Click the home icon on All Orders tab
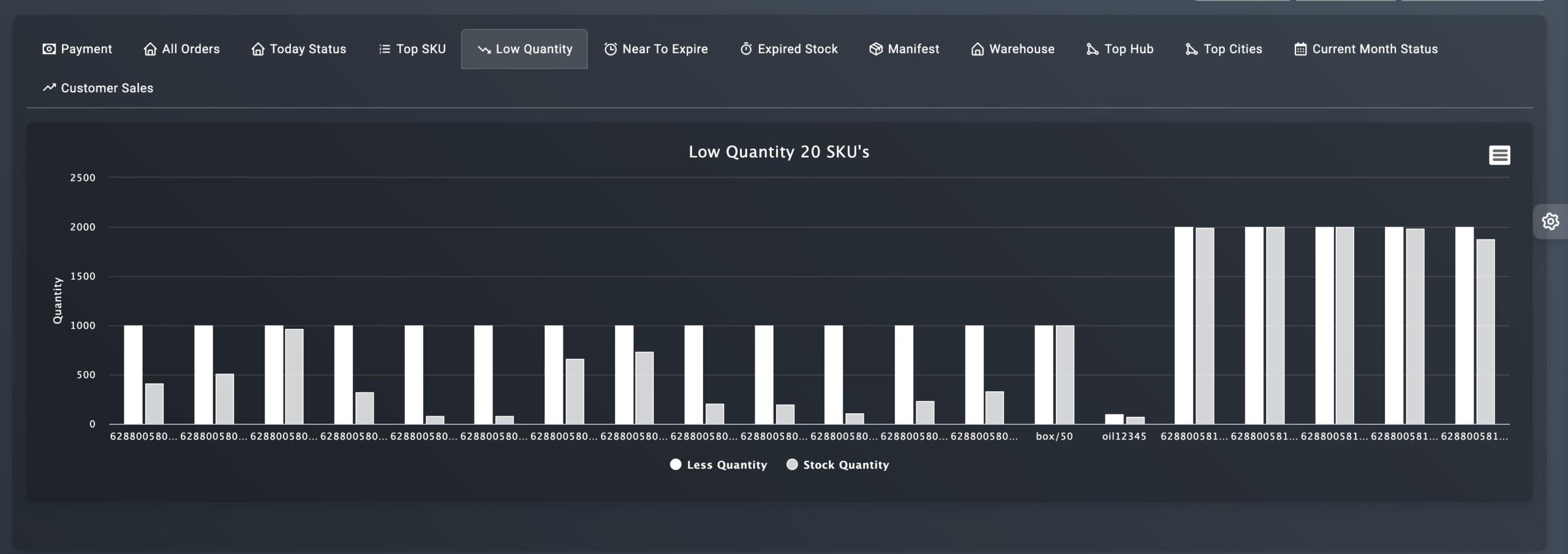 point(149,48)
